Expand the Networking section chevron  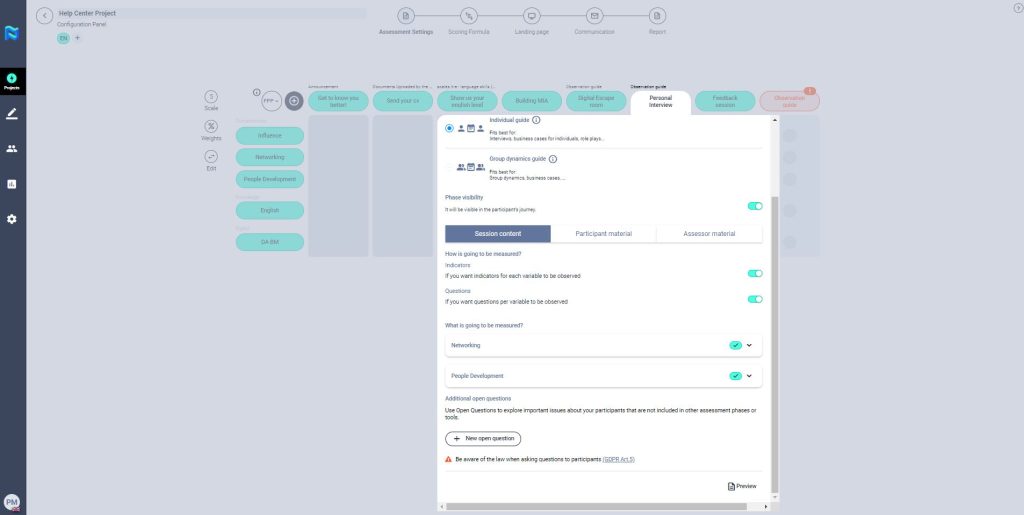[749, 345]
